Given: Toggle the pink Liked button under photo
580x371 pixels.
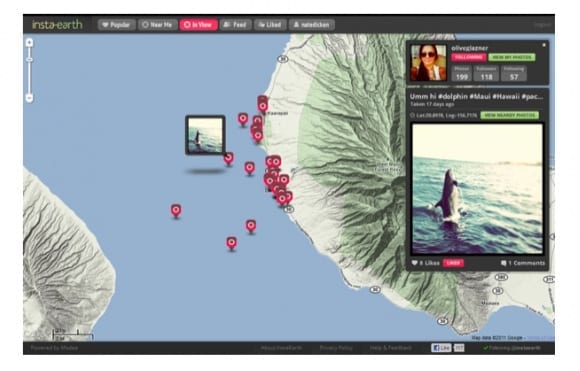Looking at the screenshot, I should coord(453,263).
